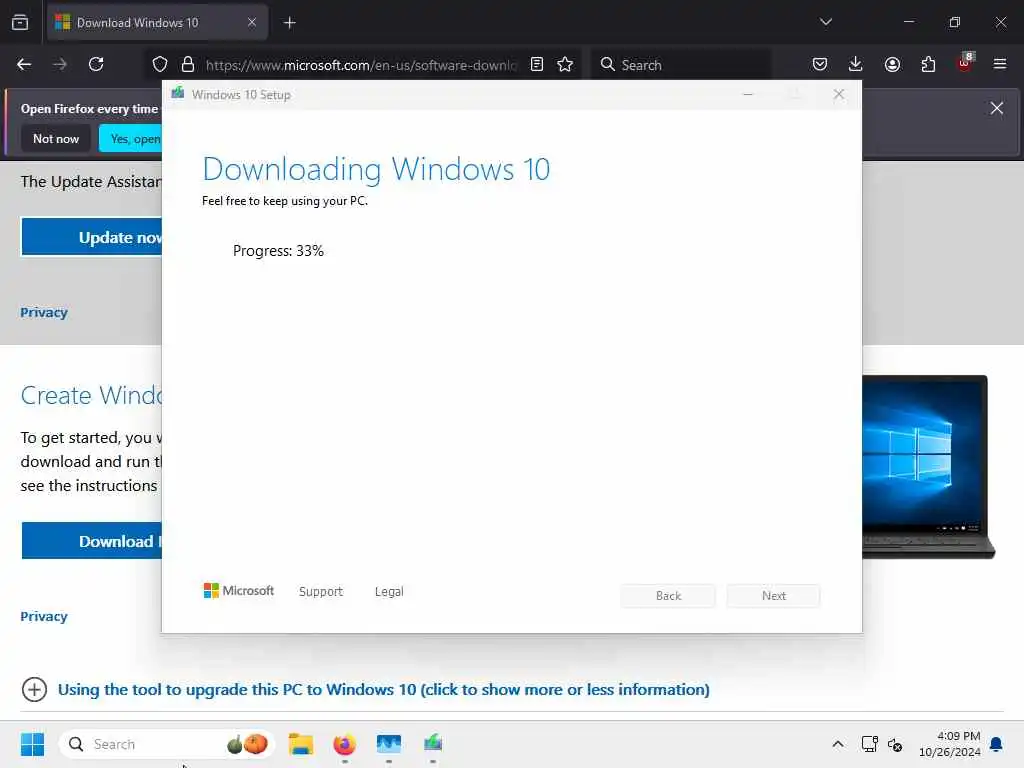Click the Not now button
The height and width of the screenshot is (768, 1024).
click(x=56, y=138)
